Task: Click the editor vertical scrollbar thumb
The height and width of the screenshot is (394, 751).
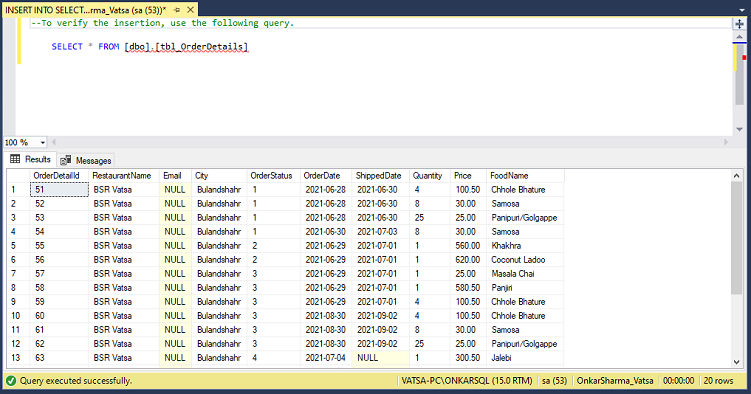Action: (x=740, y=74)
